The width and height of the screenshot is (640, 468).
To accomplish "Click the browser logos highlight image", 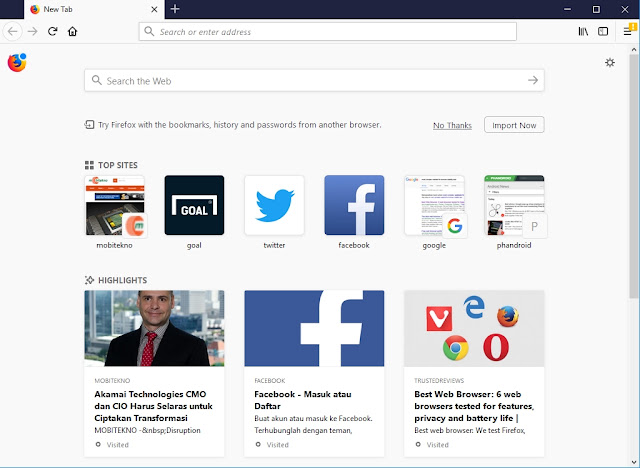I will coord(474,328).
